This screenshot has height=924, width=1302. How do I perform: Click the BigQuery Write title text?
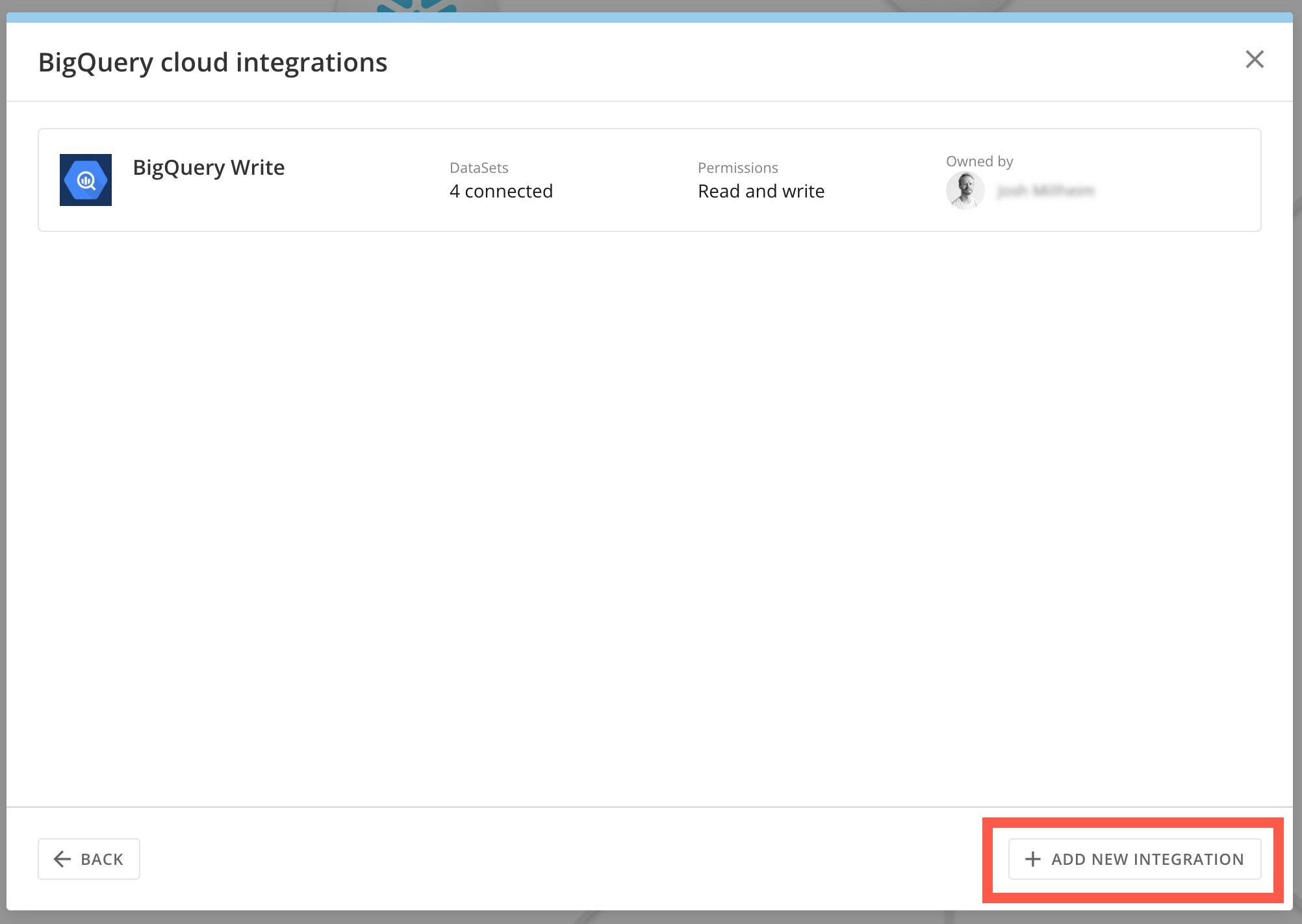[x=209, y=167]
